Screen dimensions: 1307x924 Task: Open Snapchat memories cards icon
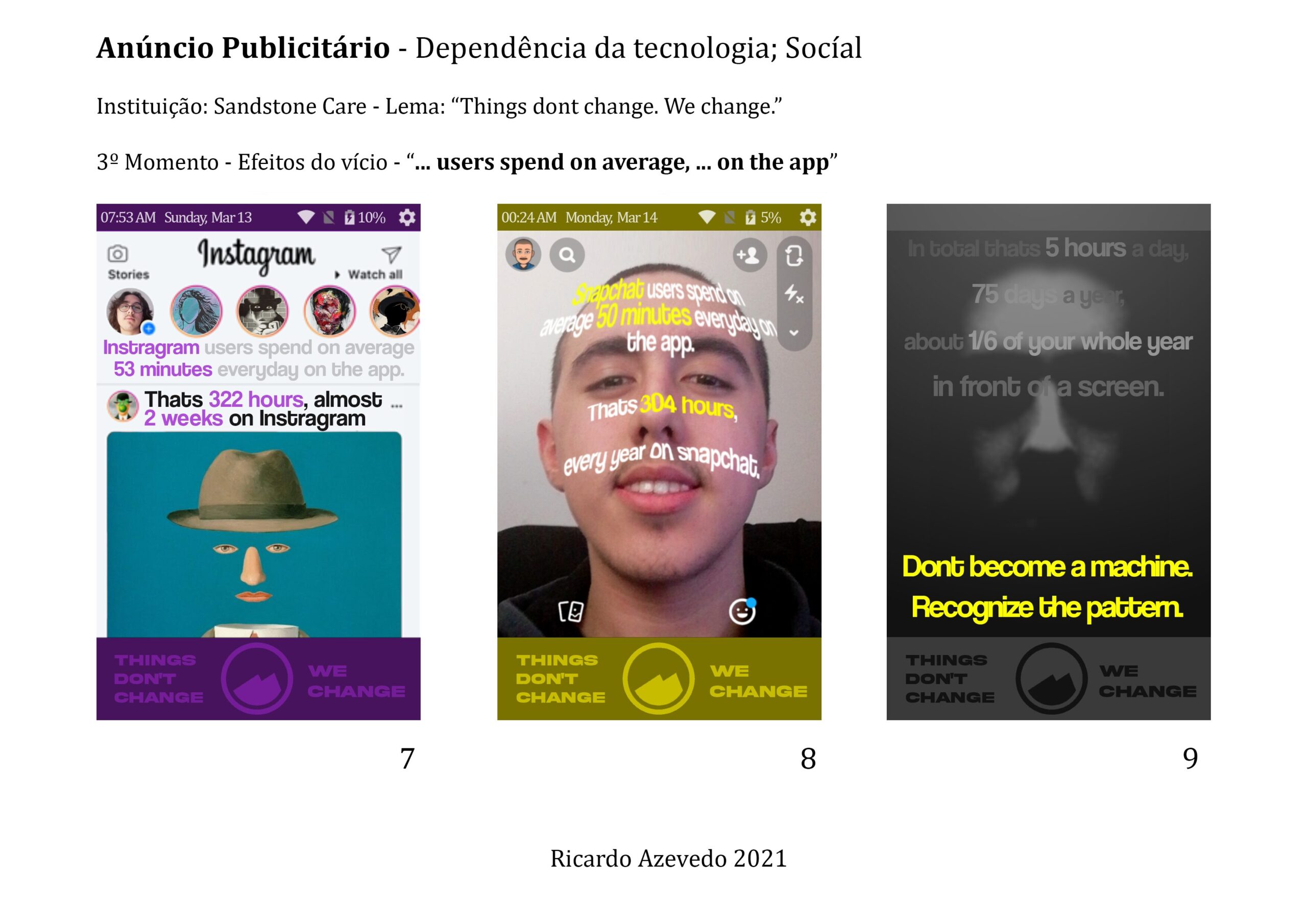571,612
